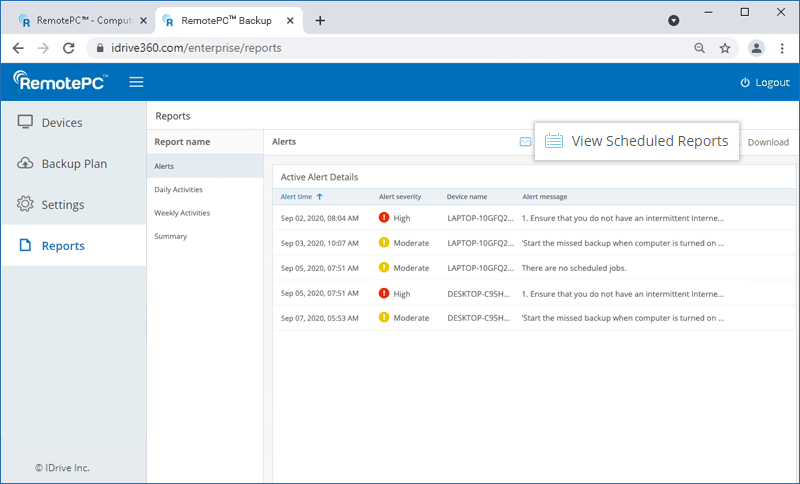Open the hamburger menu next to RemotePC logo

click(x=136, y=82)
